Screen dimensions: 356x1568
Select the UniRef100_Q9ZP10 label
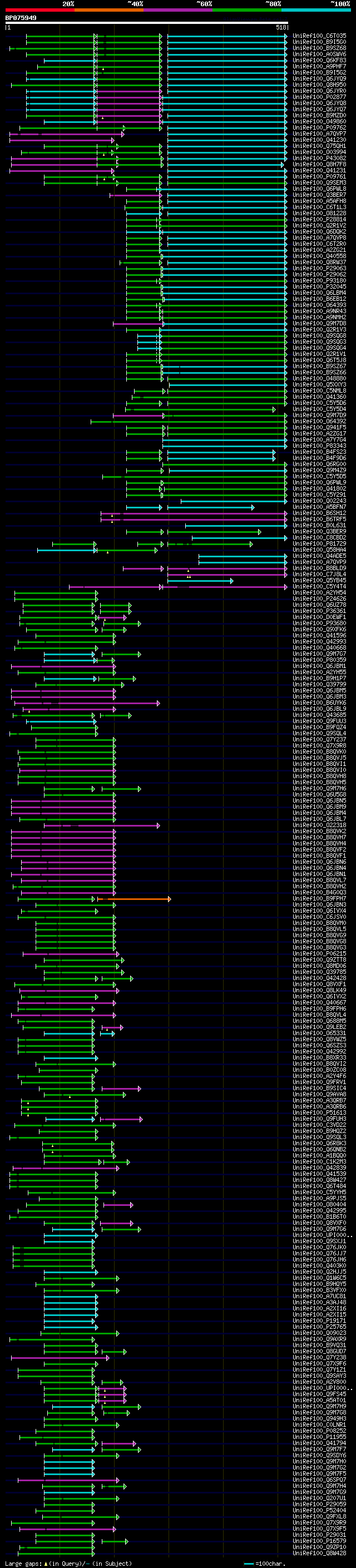[319, 1547]
